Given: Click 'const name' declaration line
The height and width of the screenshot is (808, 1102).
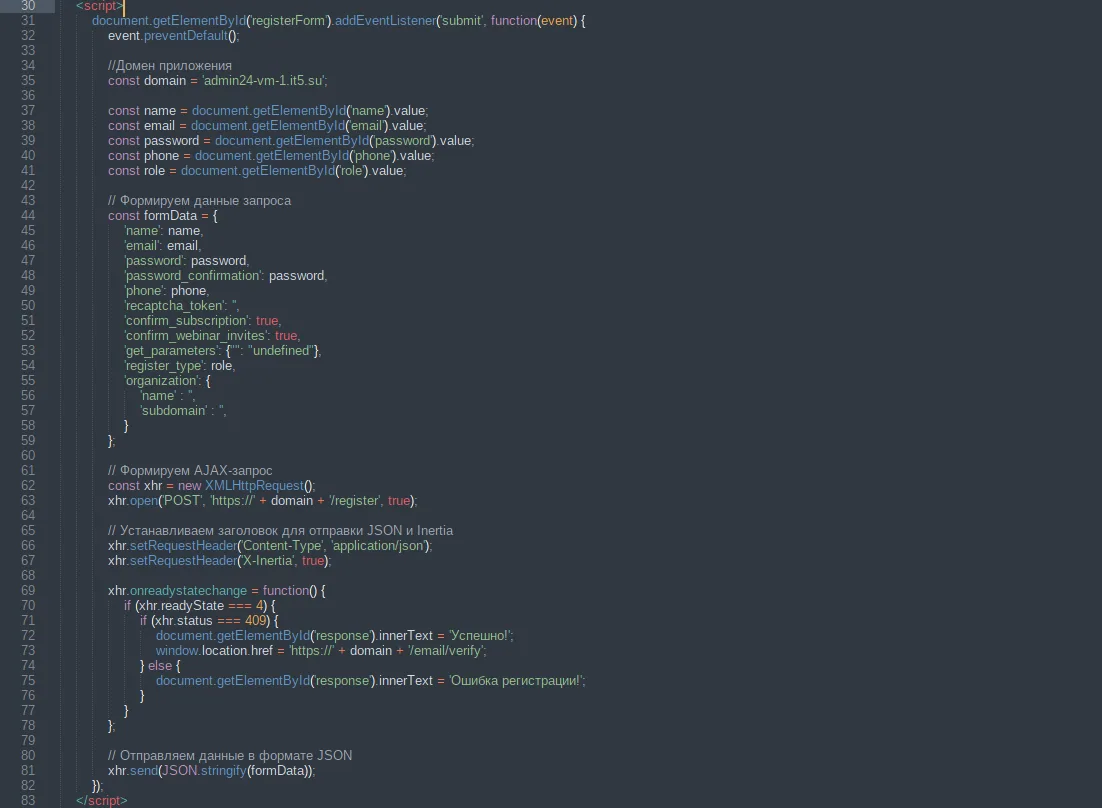Looking at the screenshot, I should tap(268, 111).
